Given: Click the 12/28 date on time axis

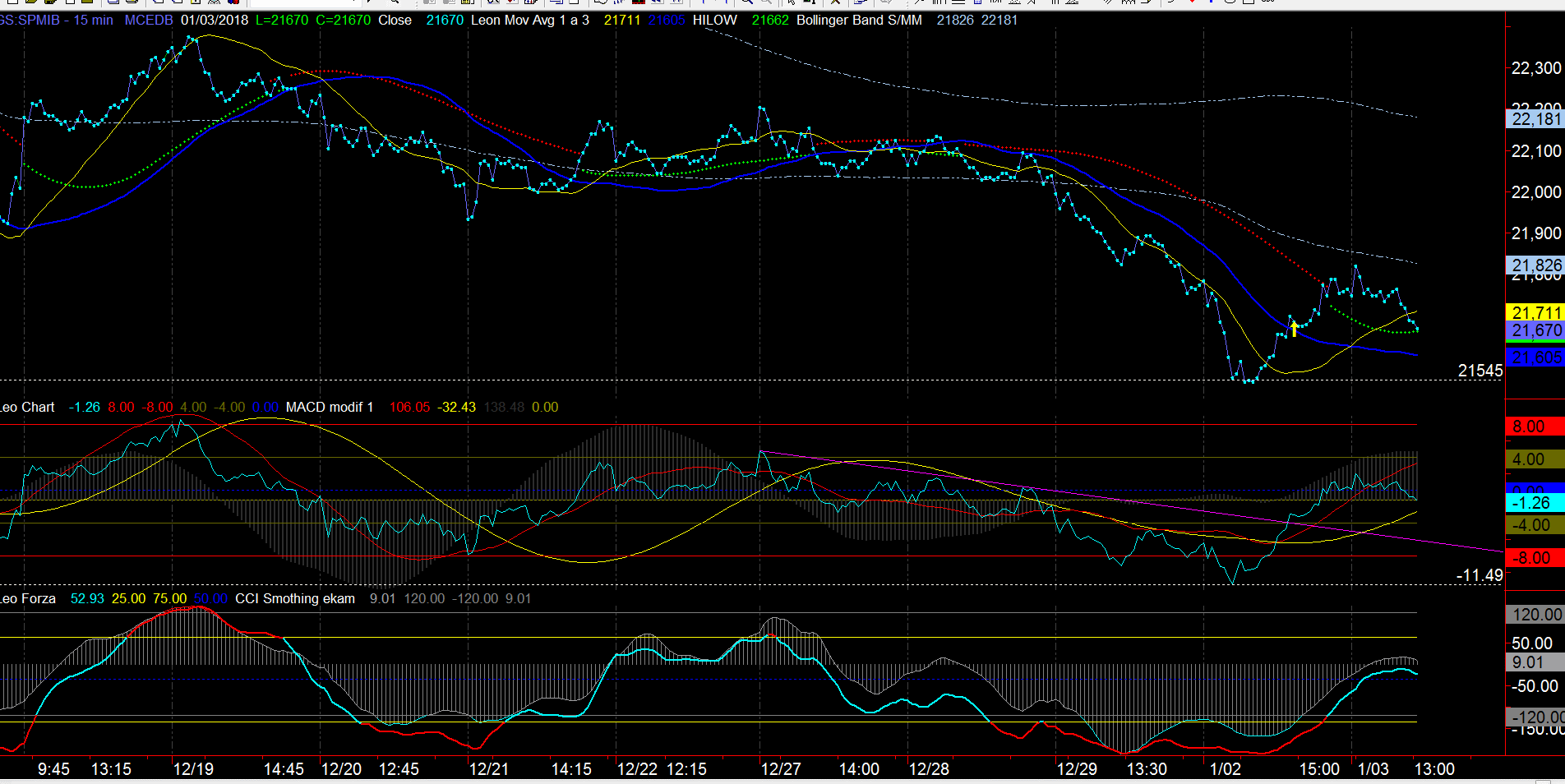Looking at the screenshot, I should pos(929,769).
